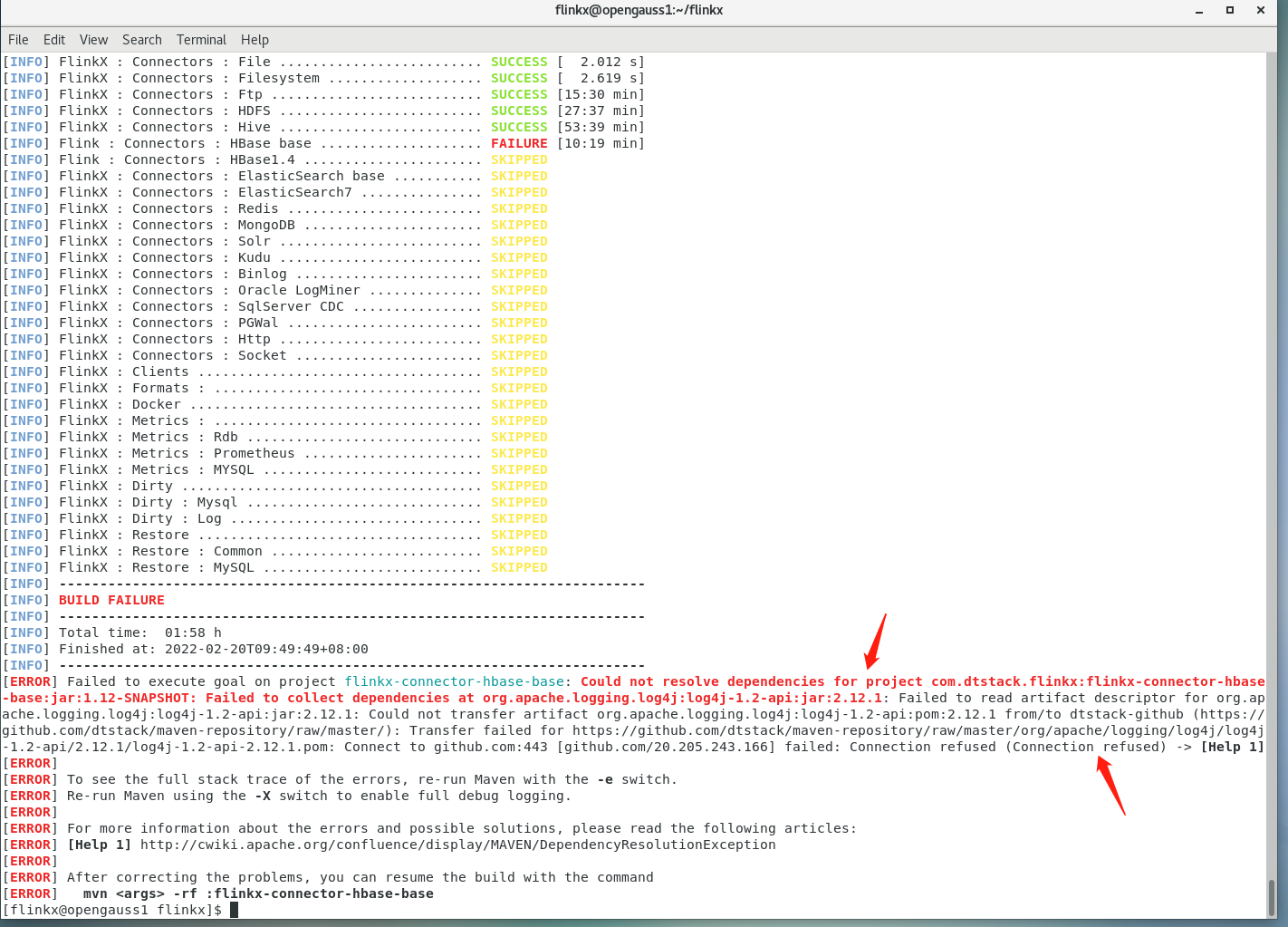This screenshot has height=927, width=1288.
Task: Click '[27:37 min]' duration on HDFS row
Action: (x=601, y=111)
